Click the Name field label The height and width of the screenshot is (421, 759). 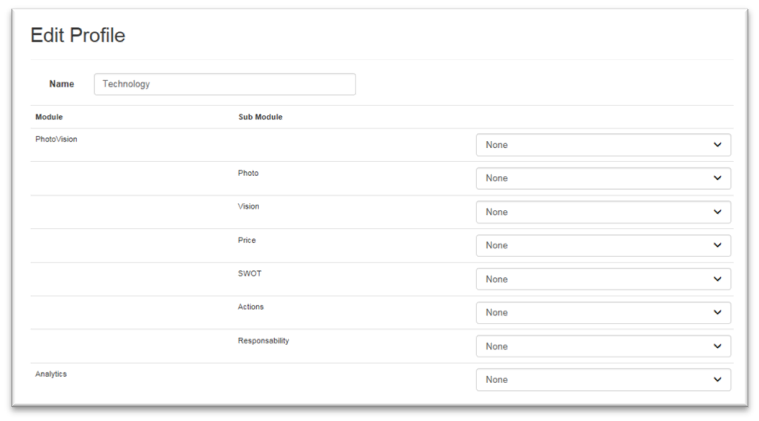pos(61,84)
